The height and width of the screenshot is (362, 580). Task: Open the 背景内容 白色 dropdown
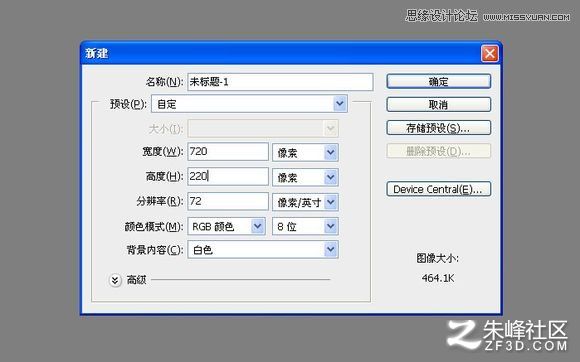[x=263, y=250]
